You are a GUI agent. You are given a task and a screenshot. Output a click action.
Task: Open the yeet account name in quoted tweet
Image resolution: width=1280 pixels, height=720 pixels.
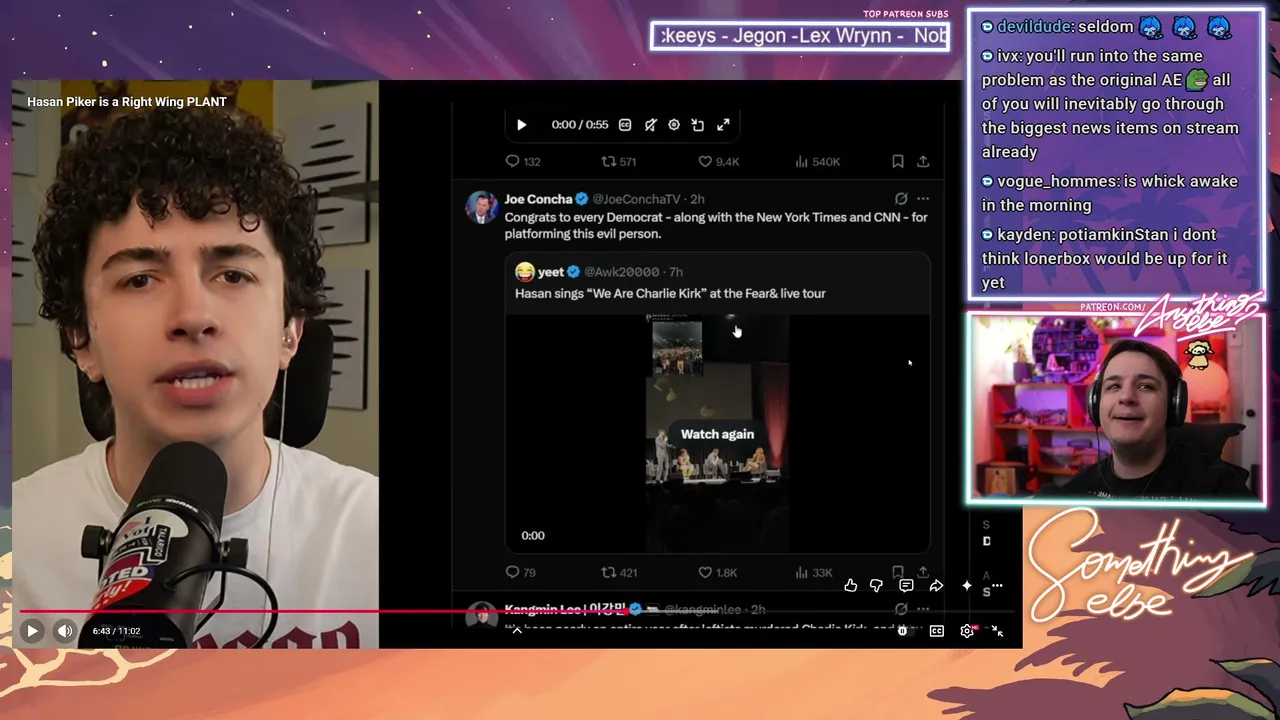(x=551, y=272)
